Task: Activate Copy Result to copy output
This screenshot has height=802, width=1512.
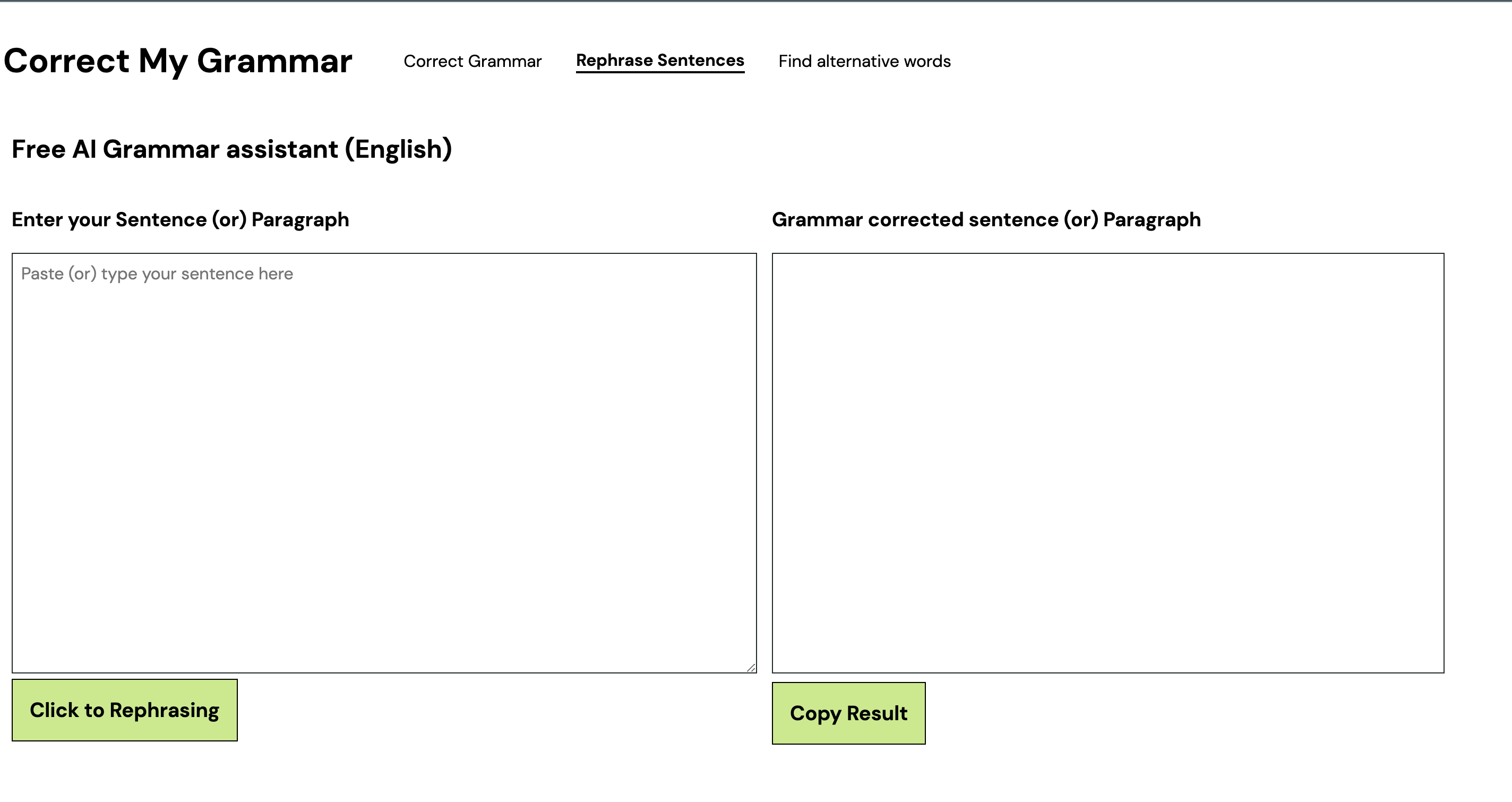Action: 849,713
